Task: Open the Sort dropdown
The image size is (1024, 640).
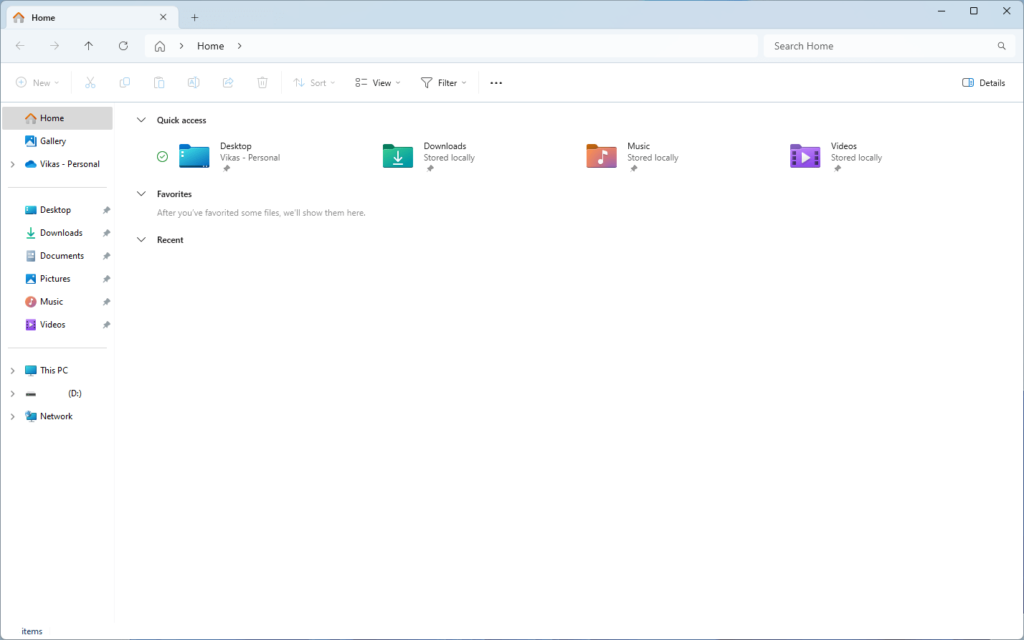Action: [314, 83]
